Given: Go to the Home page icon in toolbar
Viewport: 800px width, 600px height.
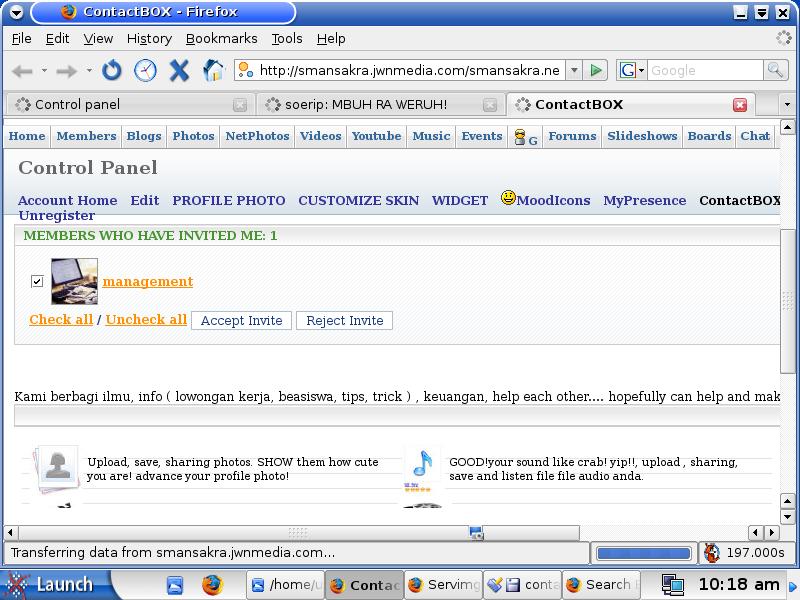Looking at the screenshot, I should pyautogui.click(x=213, y=70).
